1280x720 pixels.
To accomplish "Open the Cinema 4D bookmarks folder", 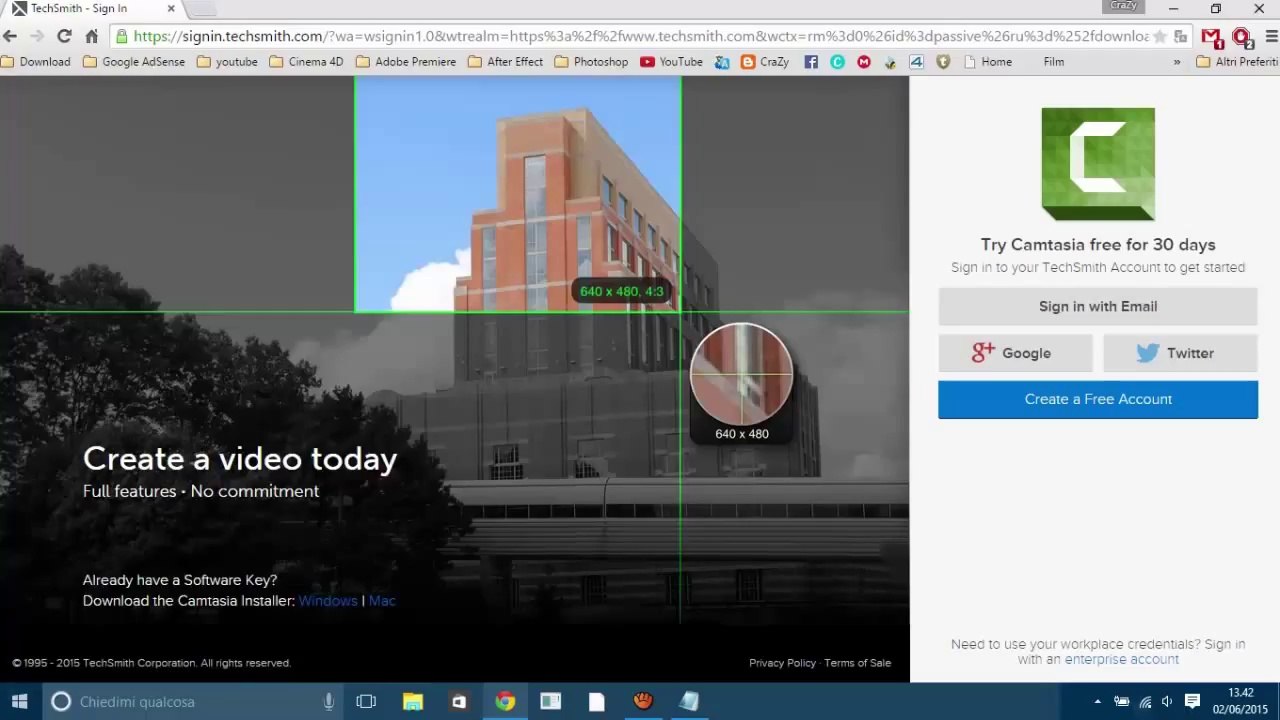I will pyautogui.click(x=306, y=62).
